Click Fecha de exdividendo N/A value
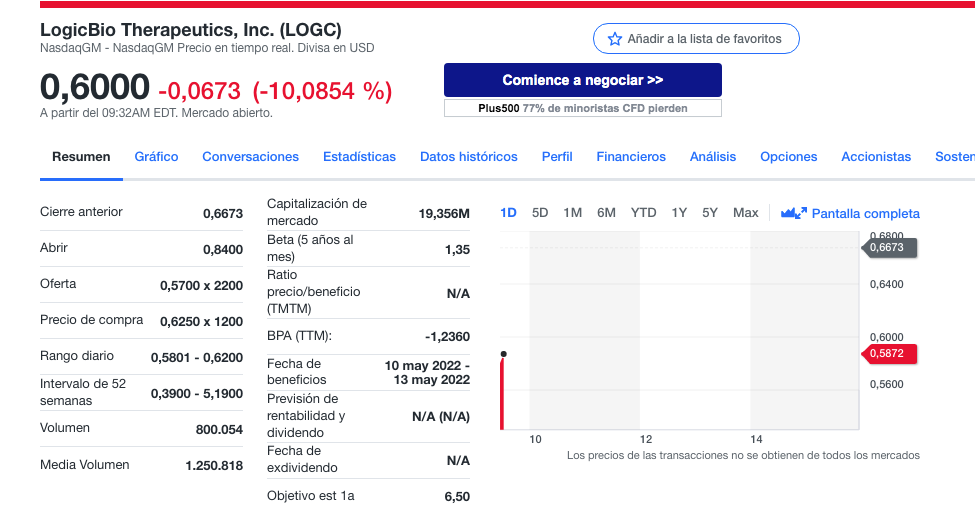Screen dimensions: 975x530 pos(458,460)
